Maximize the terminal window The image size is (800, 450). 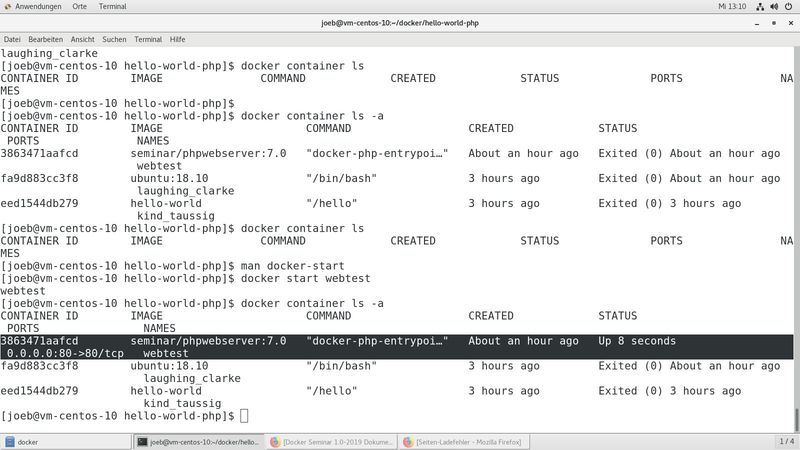(773, 23)
